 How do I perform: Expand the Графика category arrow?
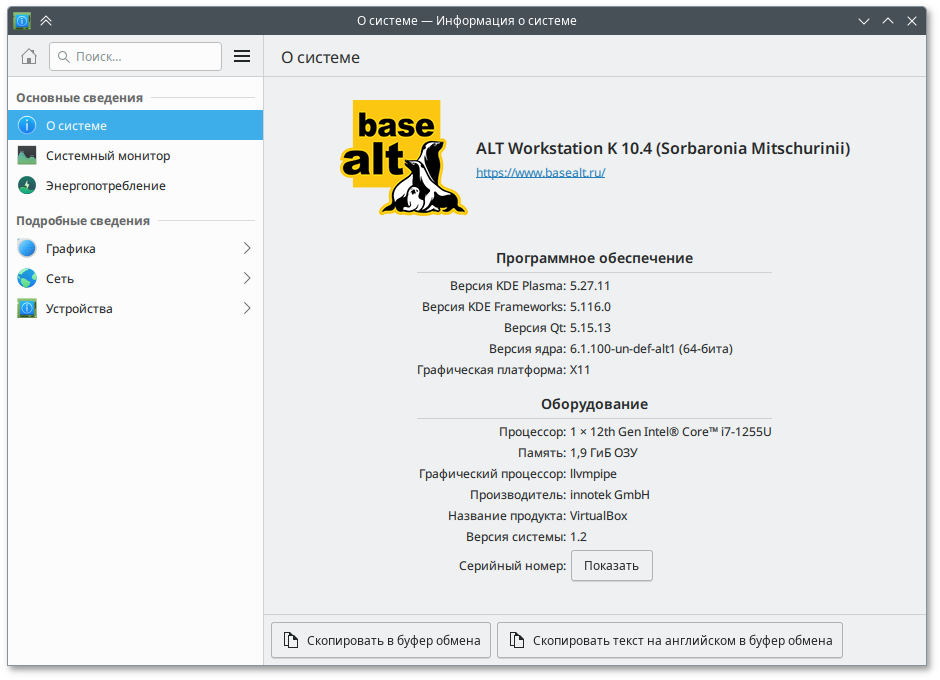tap(246, 249)
